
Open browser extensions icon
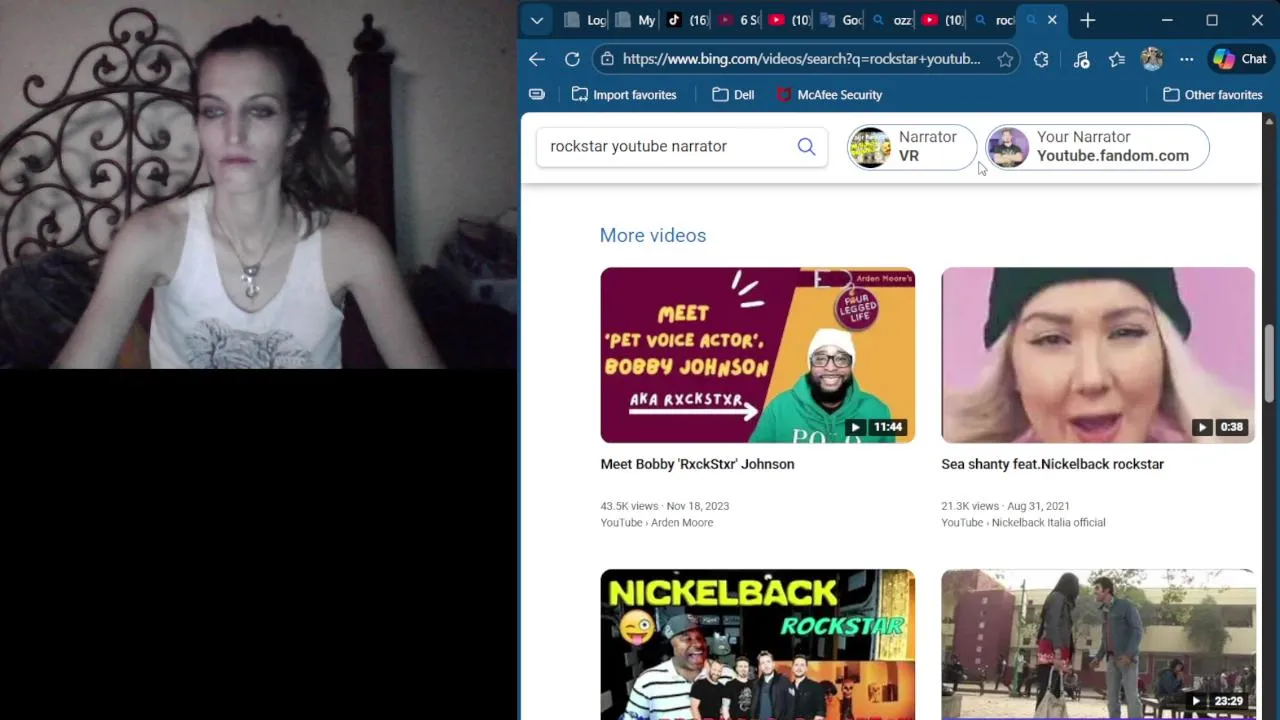point(1041,59)
